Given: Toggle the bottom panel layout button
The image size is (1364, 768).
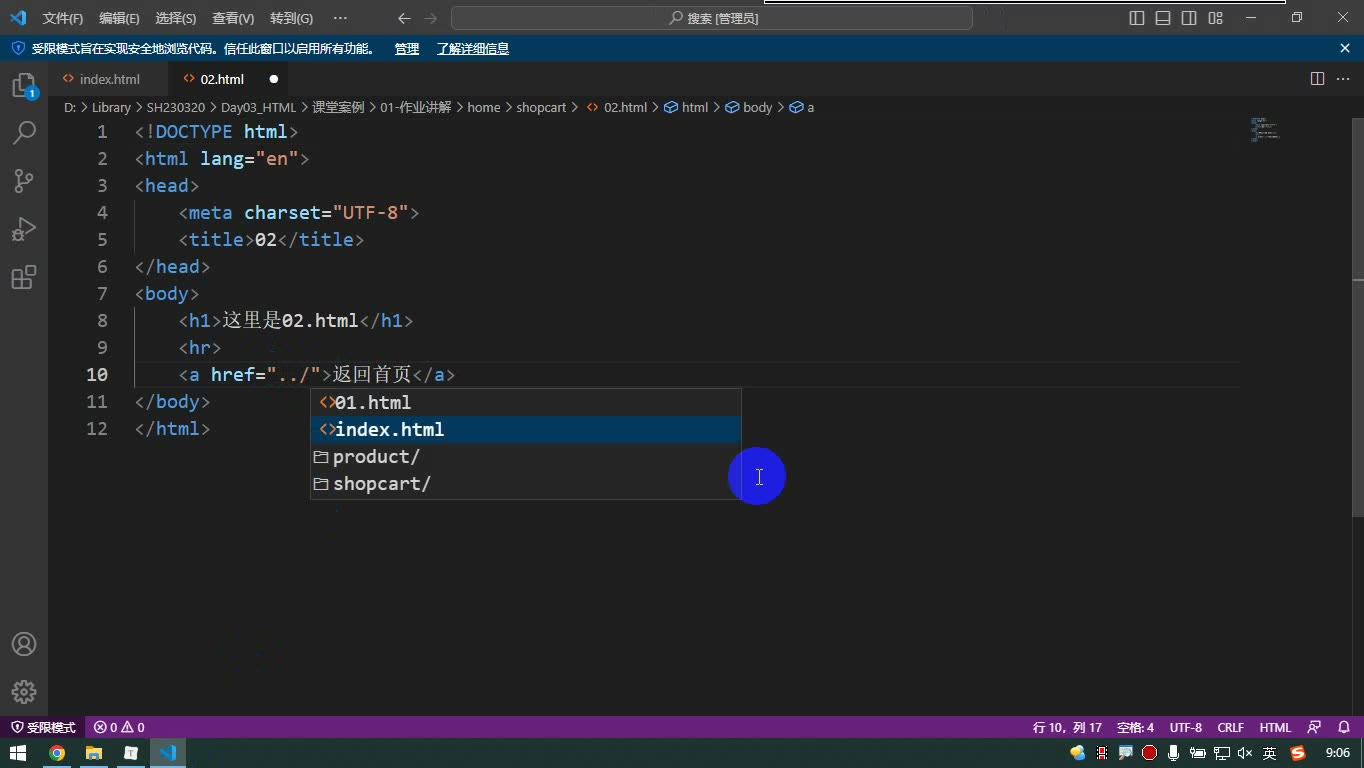Looking at the screenshot, I should pos(1163,18).
